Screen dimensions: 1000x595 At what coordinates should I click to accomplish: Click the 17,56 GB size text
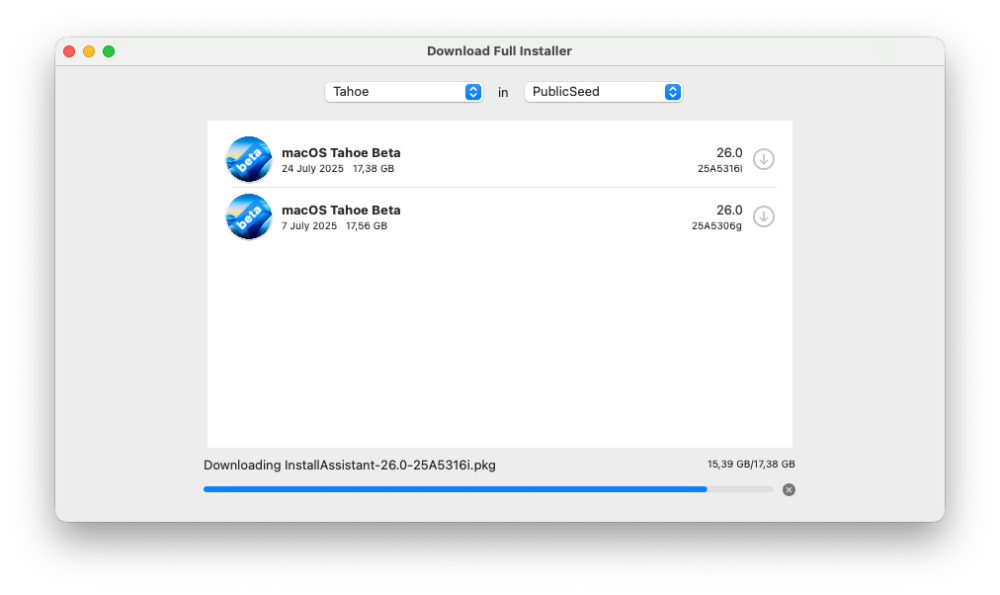(367, 226)
